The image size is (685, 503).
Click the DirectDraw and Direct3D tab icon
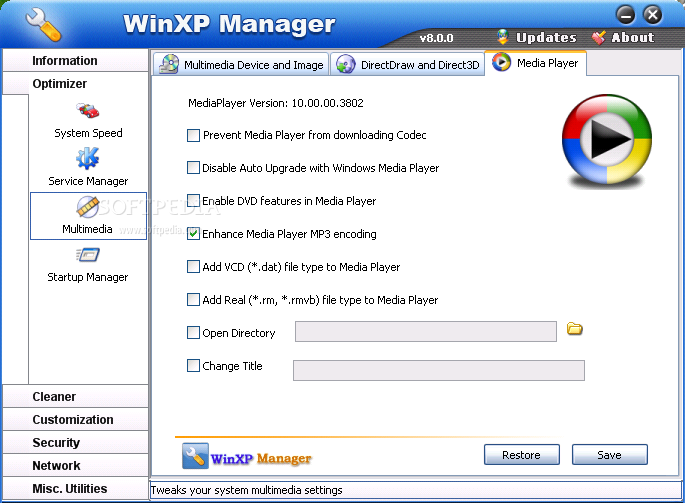pyautogui.click(x=346, y=64)
